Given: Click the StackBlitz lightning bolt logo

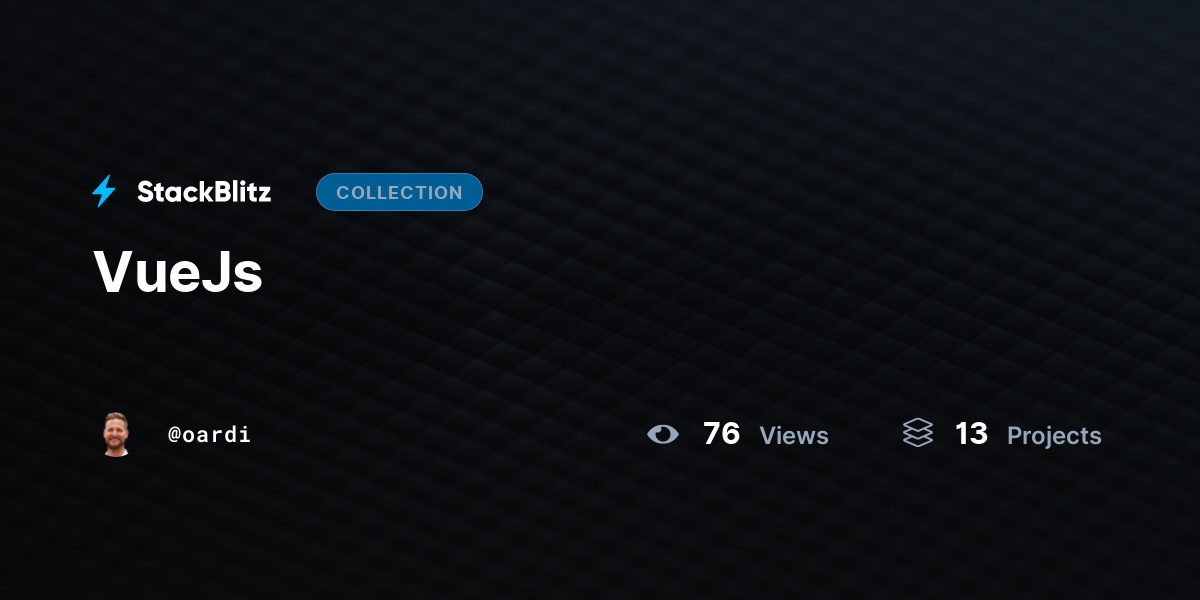Looking at the screenshot, I should 104,191.
